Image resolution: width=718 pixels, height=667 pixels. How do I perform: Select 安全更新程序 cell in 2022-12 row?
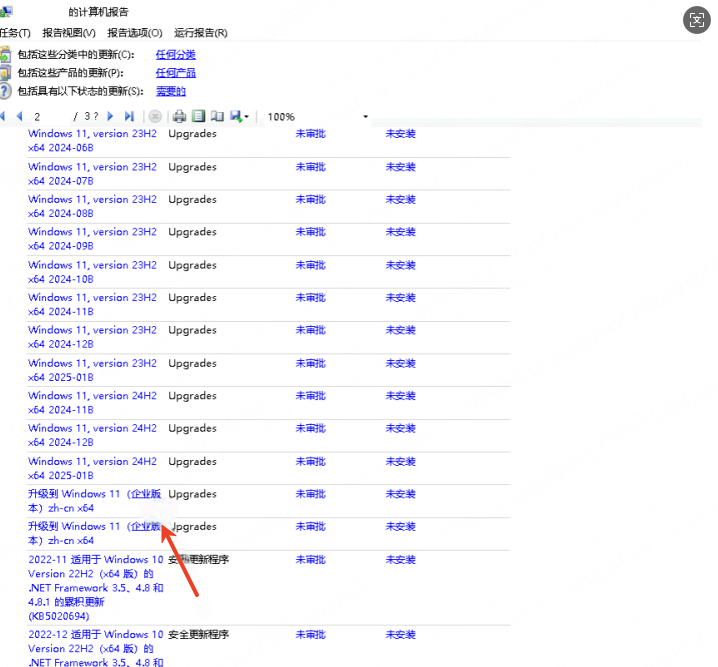coord(198,635)
